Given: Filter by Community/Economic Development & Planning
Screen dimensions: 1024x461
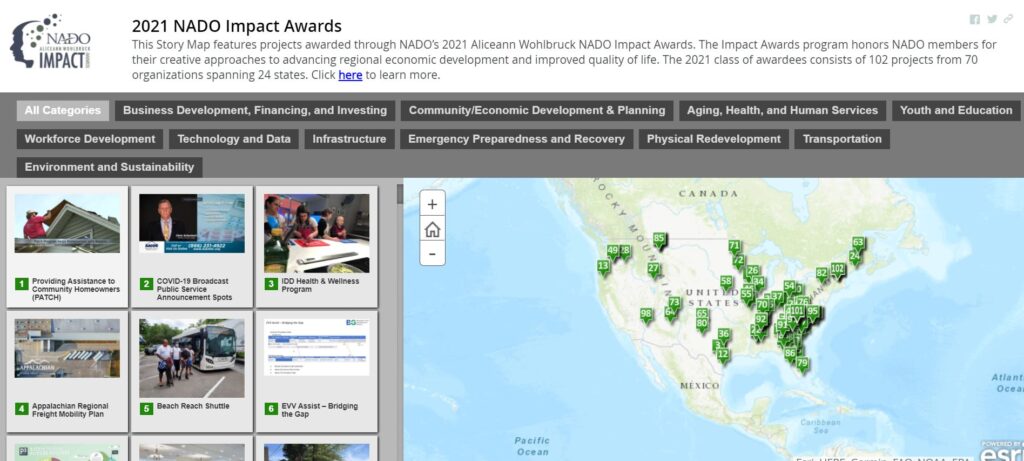Looking at the screenshot, I should coord(537,110).
